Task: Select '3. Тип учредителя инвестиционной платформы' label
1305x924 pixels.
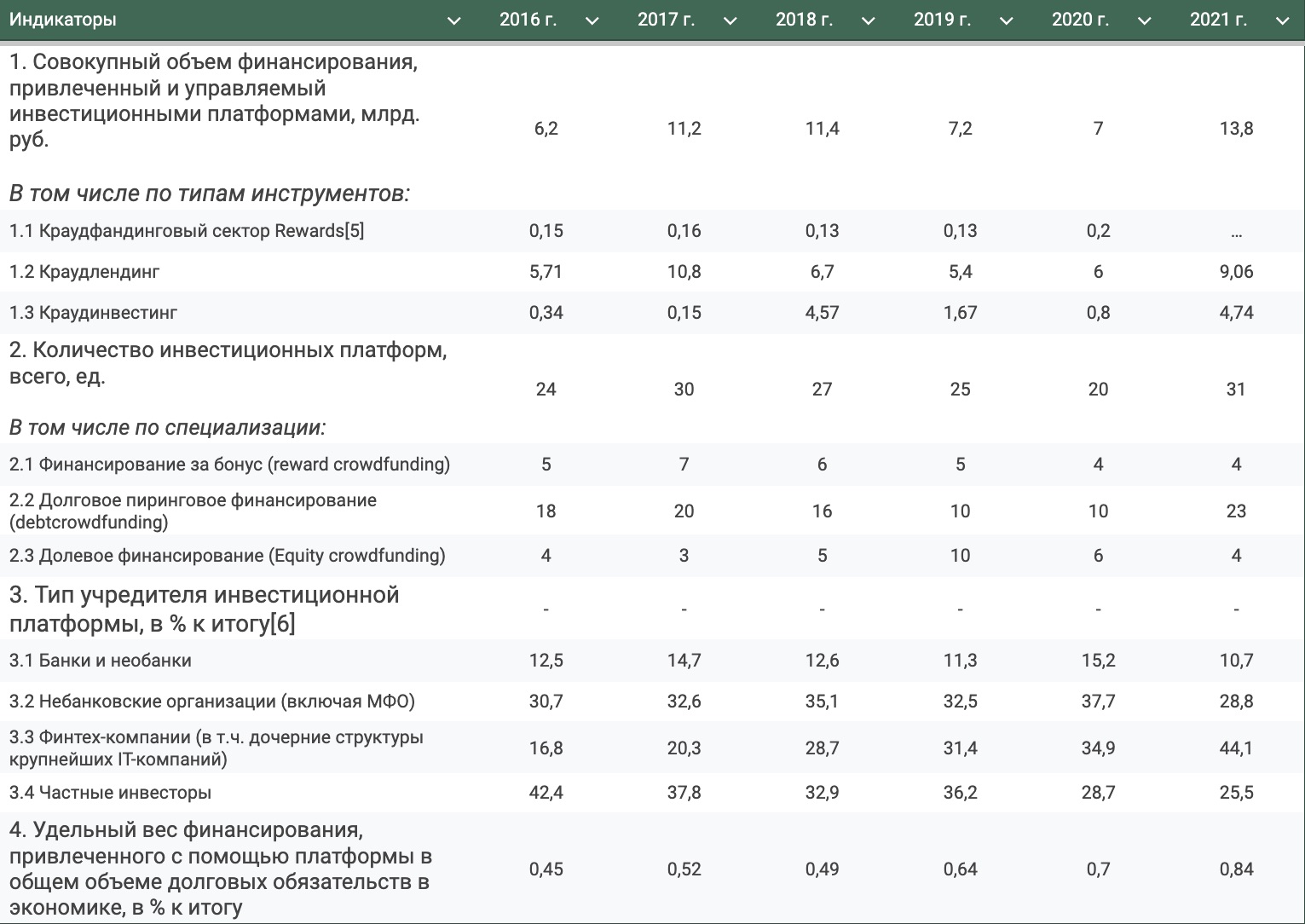Action: (x=204, y=609)
